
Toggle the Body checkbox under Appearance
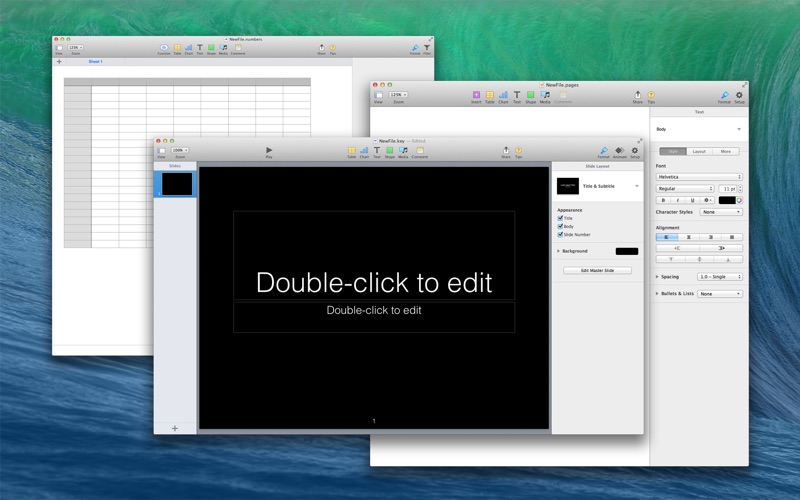560,226
